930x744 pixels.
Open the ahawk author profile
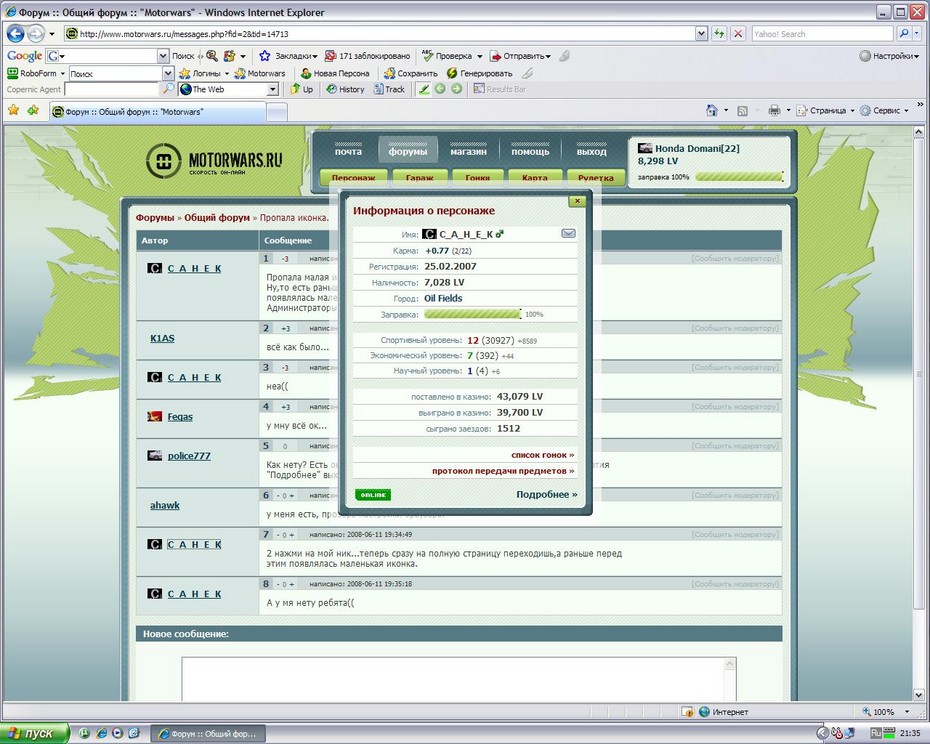click(x=164, y=505)
